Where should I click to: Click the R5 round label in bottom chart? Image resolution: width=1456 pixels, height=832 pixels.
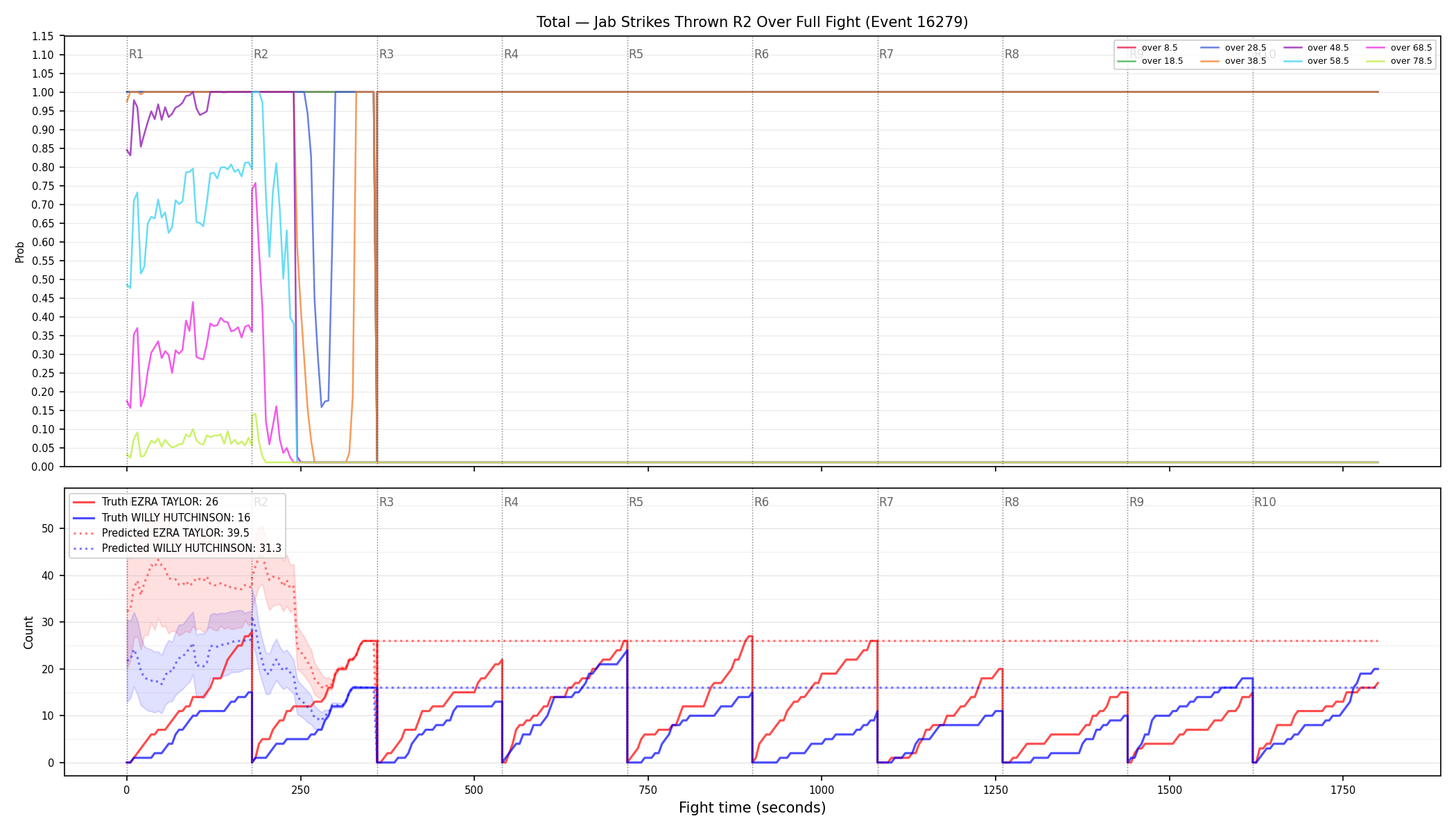pyautogui.click(x=636, y=502)
